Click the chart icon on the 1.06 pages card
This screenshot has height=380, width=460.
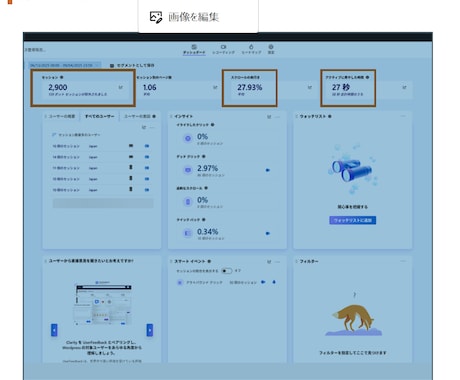tap(215, 87)
